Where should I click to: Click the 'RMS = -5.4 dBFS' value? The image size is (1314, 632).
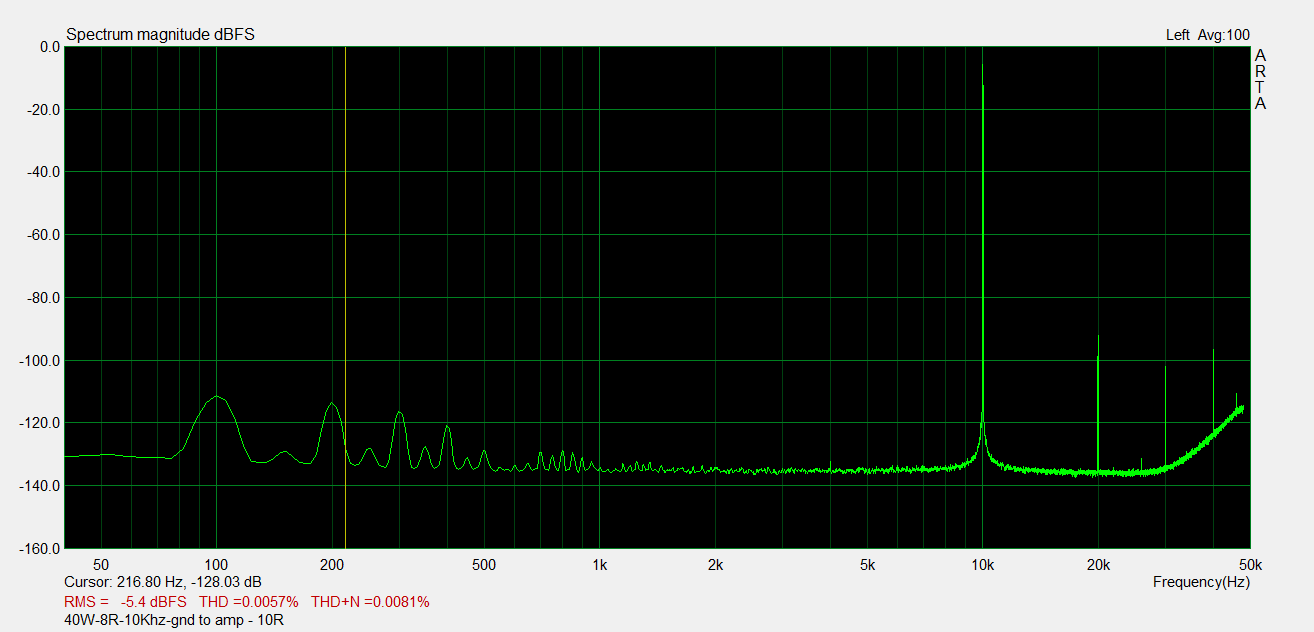point(125,602)
